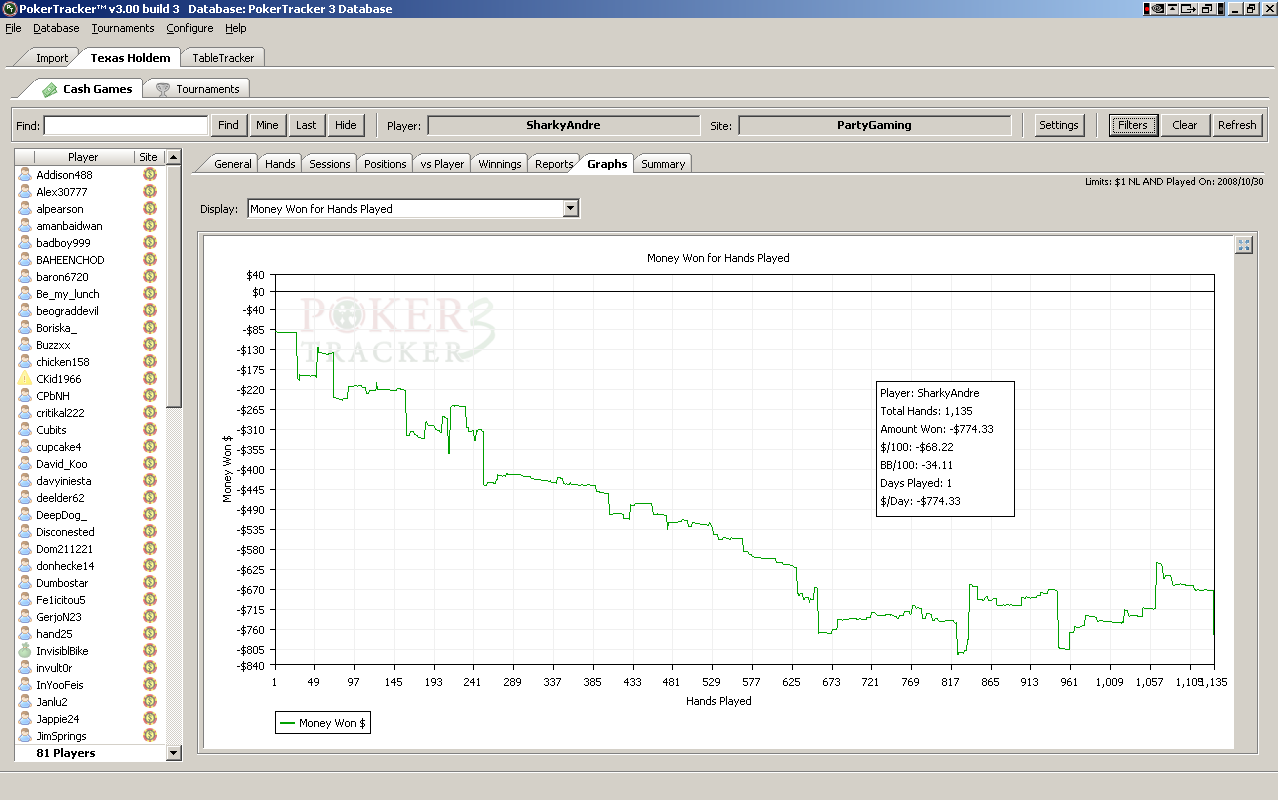Maximize the graph using the expand icon
The image size is (1278, 800).
pos(1243,245)
